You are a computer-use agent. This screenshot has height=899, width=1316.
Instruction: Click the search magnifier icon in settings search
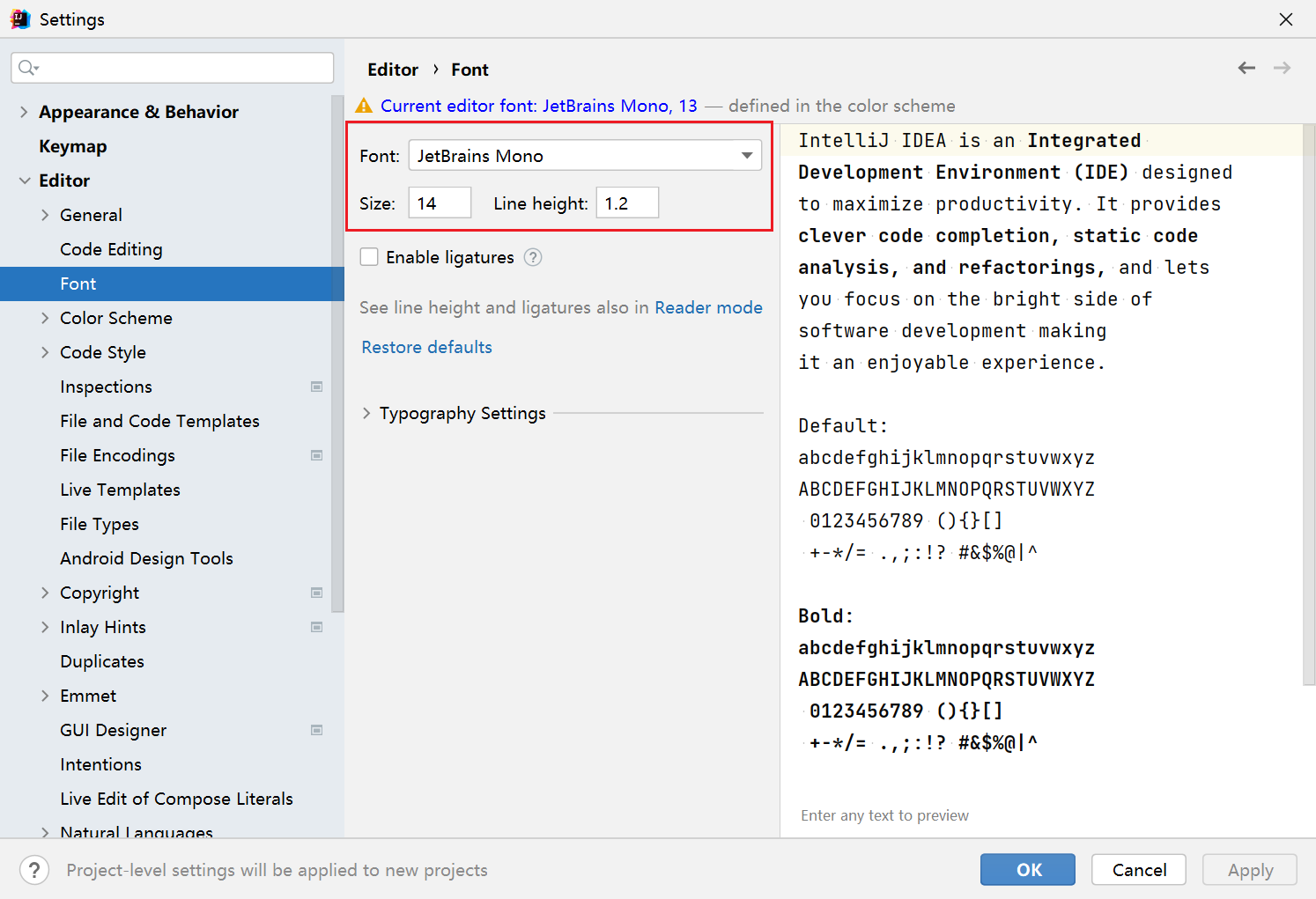coord(28,68)
